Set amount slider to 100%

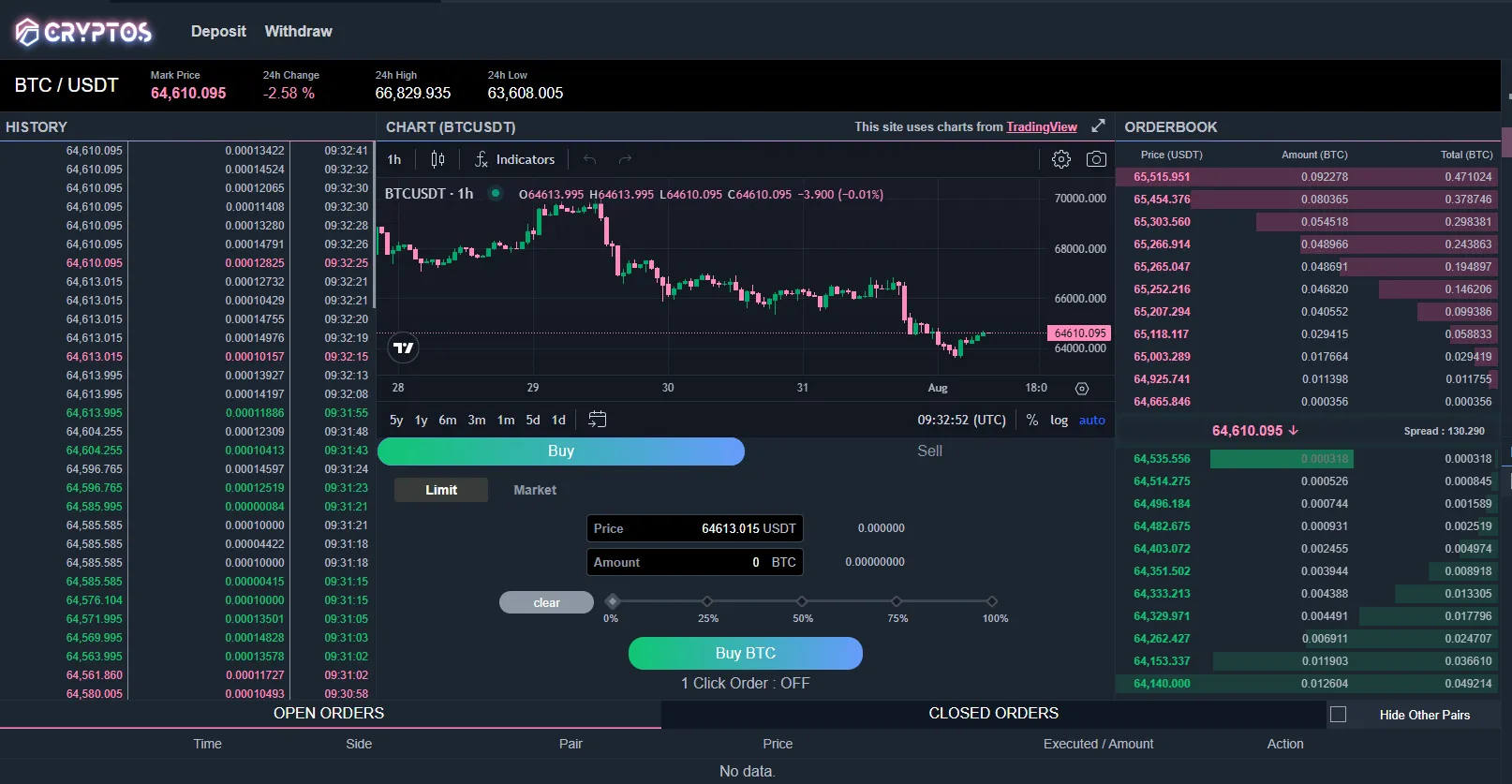coord(992,601)
